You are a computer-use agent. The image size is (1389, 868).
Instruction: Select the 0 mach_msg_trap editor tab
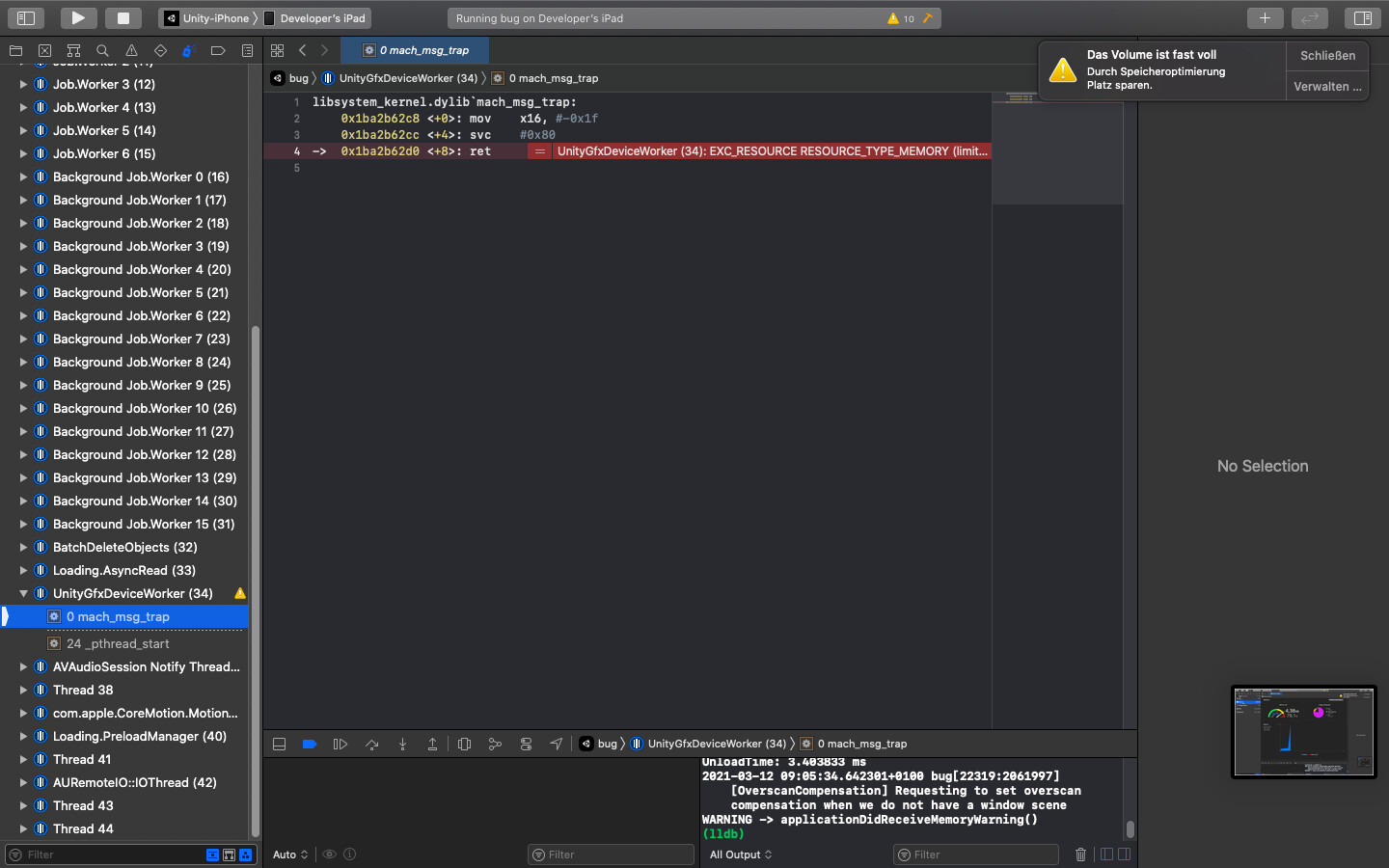[416, 50]
